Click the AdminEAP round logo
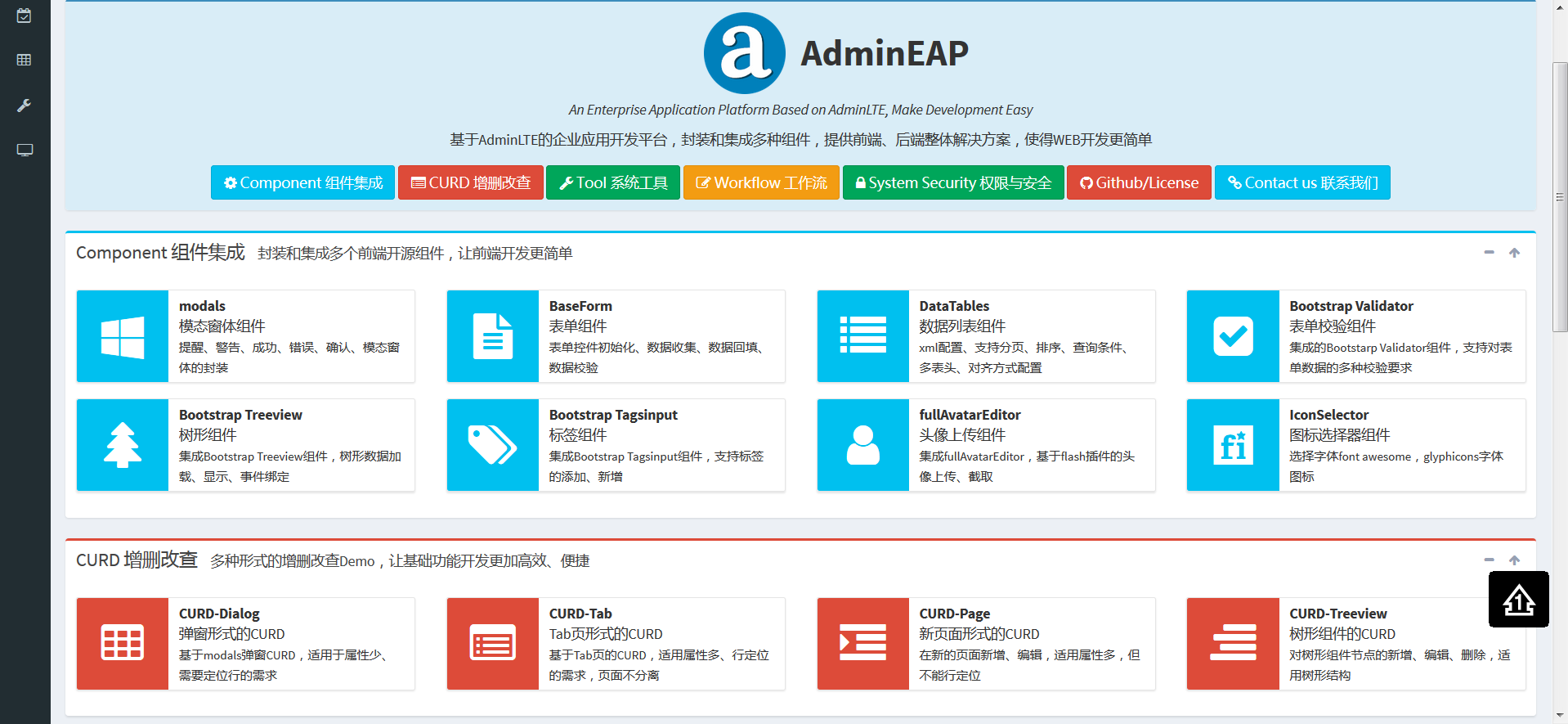This screenshot has height=724, width=1568. [744, 53]
